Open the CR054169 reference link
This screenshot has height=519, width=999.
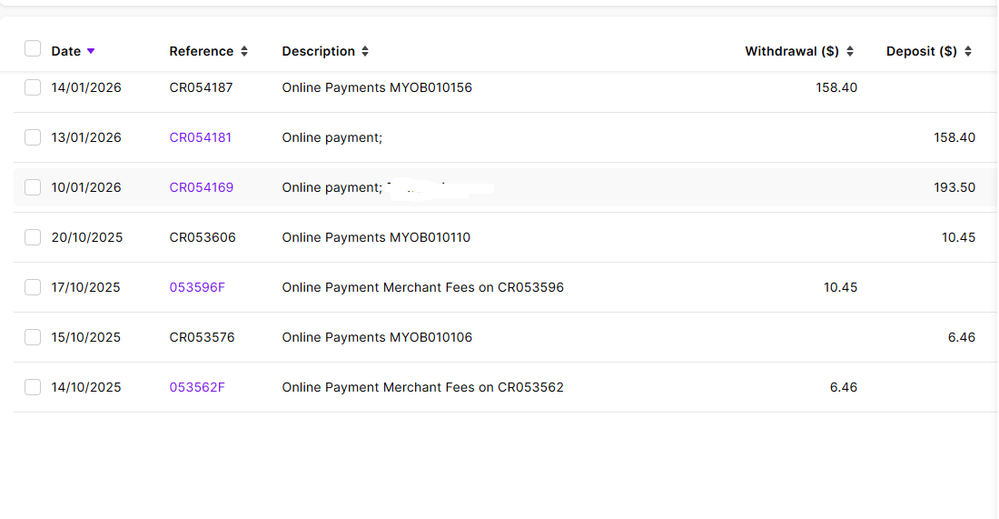[x=201, y=187]
